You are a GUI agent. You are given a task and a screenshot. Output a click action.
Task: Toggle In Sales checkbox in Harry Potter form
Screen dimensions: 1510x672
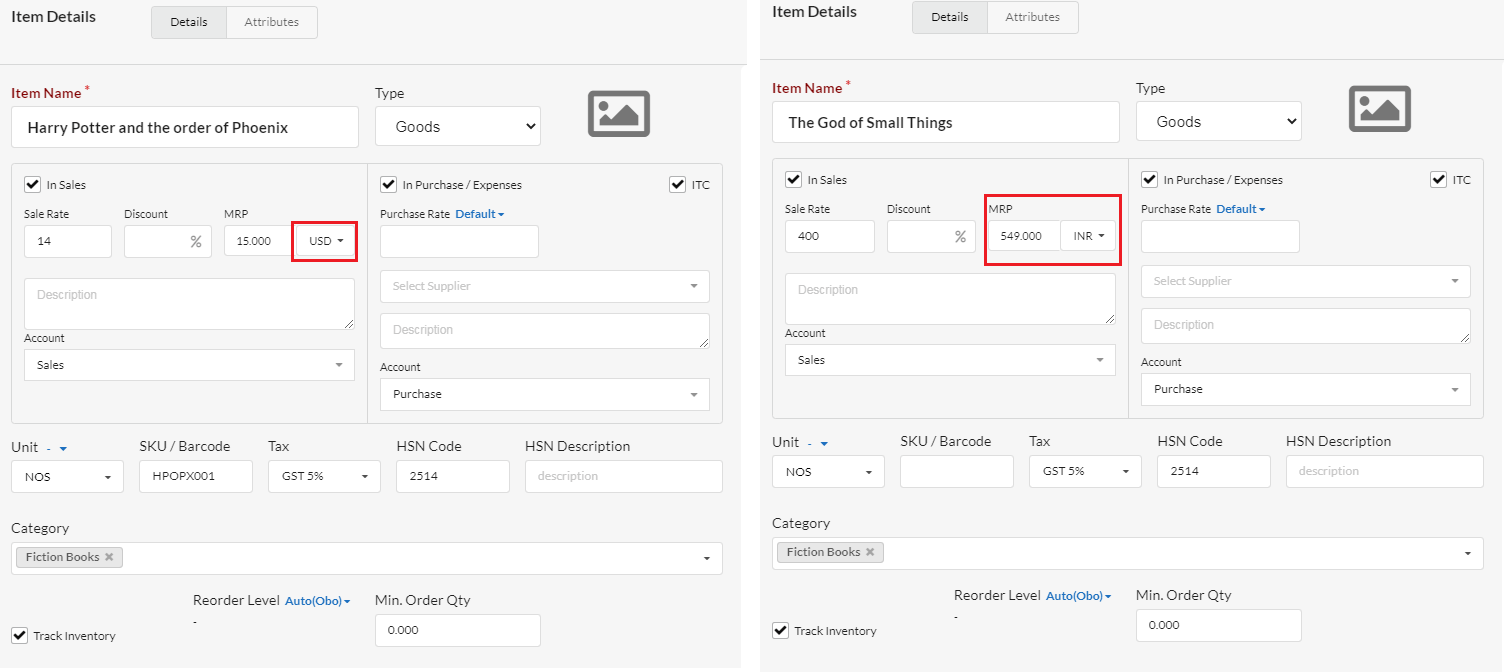click(32, 184)
